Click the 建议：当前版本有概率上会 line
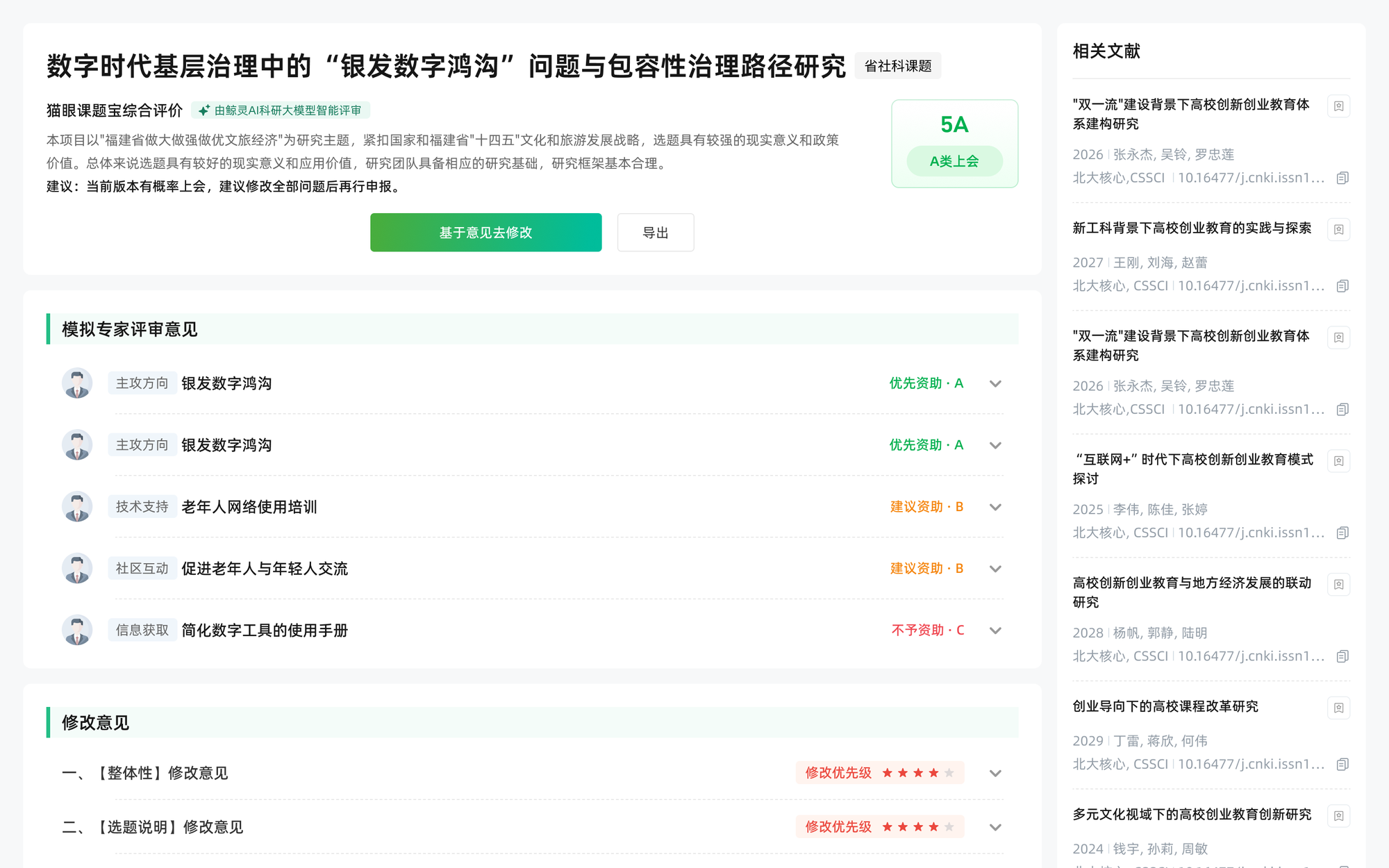Screen dimensions: 1389x868 [226, 186]
